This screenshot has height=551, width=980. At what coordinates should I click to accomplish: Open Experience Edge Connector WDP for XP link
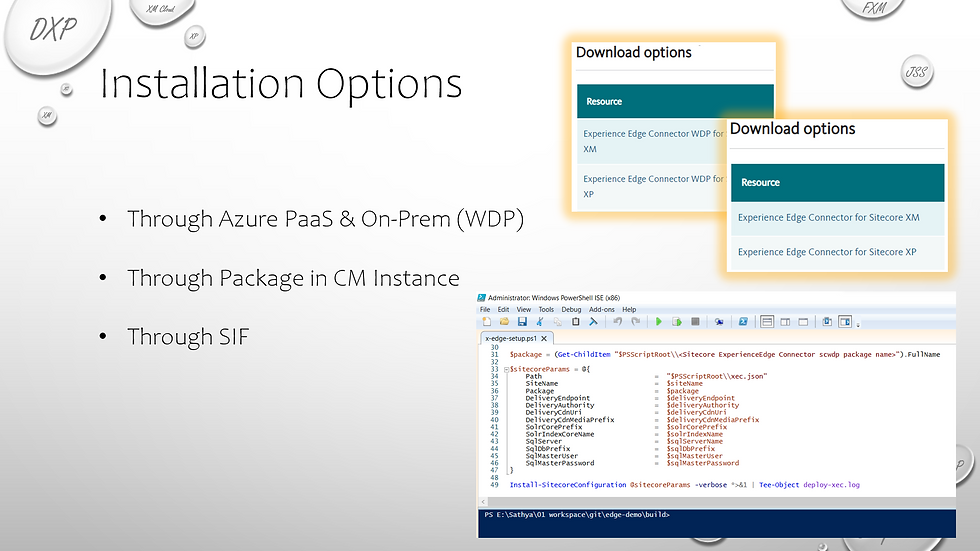(x=653, y=186)
